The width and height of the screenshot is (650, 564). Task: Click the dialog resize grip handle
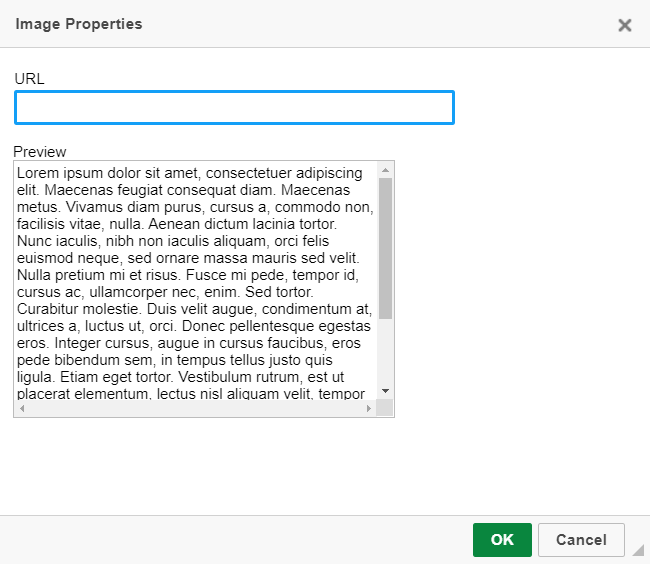pyautogui.click(x=638, y=550)
